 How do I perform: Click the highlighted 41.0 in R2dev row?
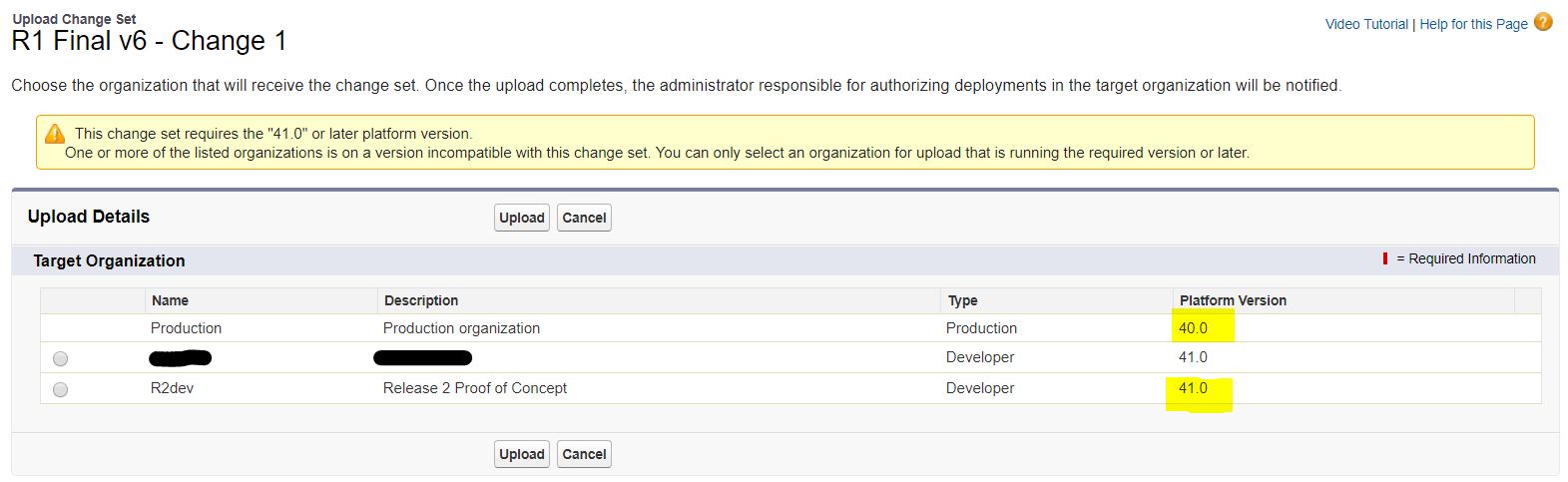(x=1194, y=388)
